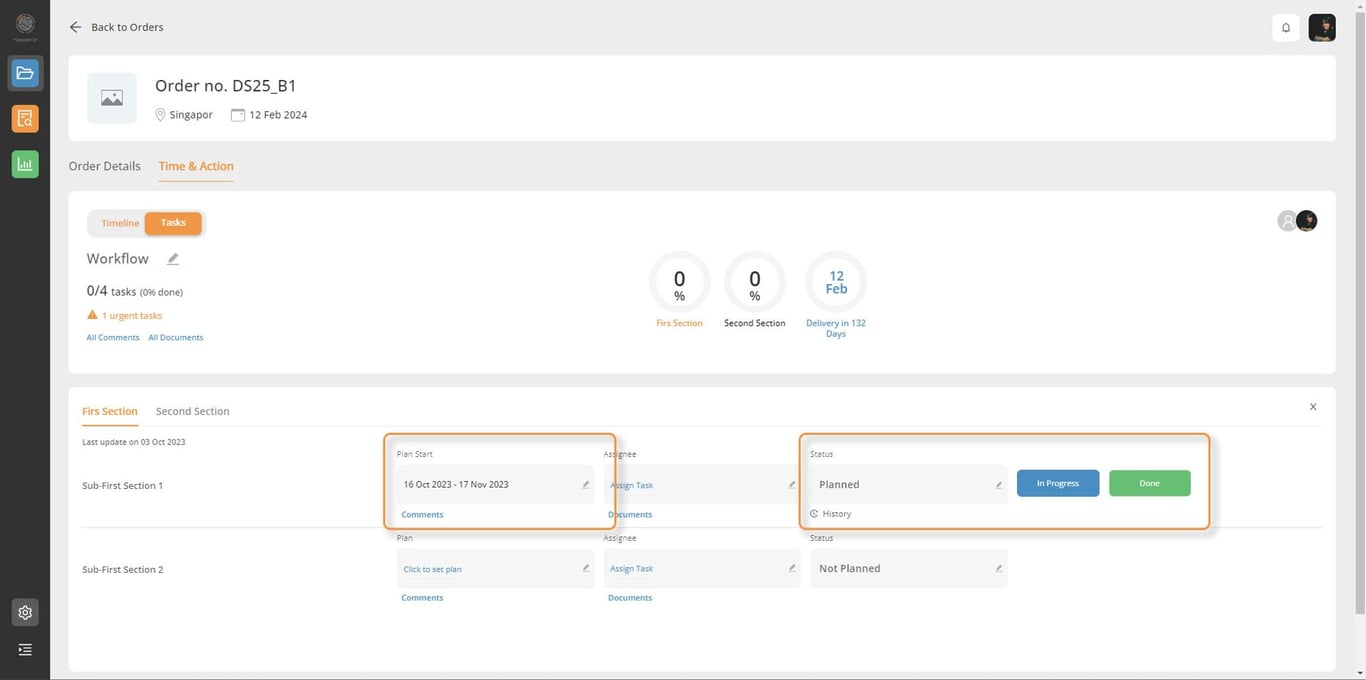Switch to Tasks view
Viewport: 1366px width, 680px height.
(173, 223)
